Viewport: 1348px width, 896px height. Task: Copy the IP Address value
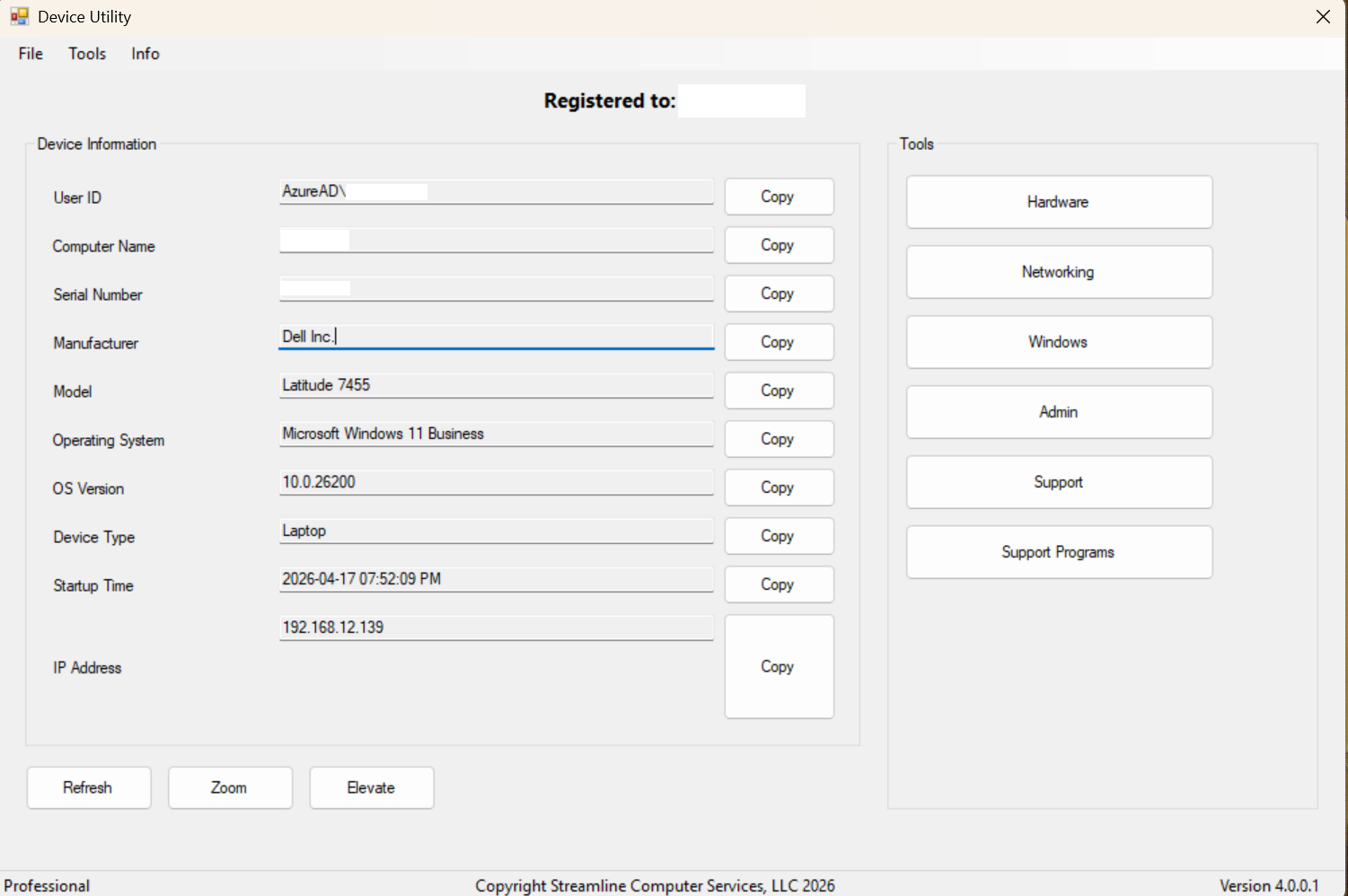778,666
